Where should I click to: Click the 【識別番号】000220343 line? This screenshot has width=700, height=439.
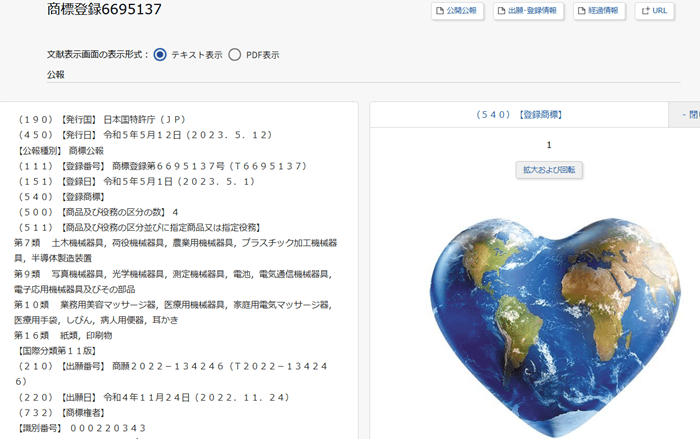pyautogui.click(x=82, y=428)
